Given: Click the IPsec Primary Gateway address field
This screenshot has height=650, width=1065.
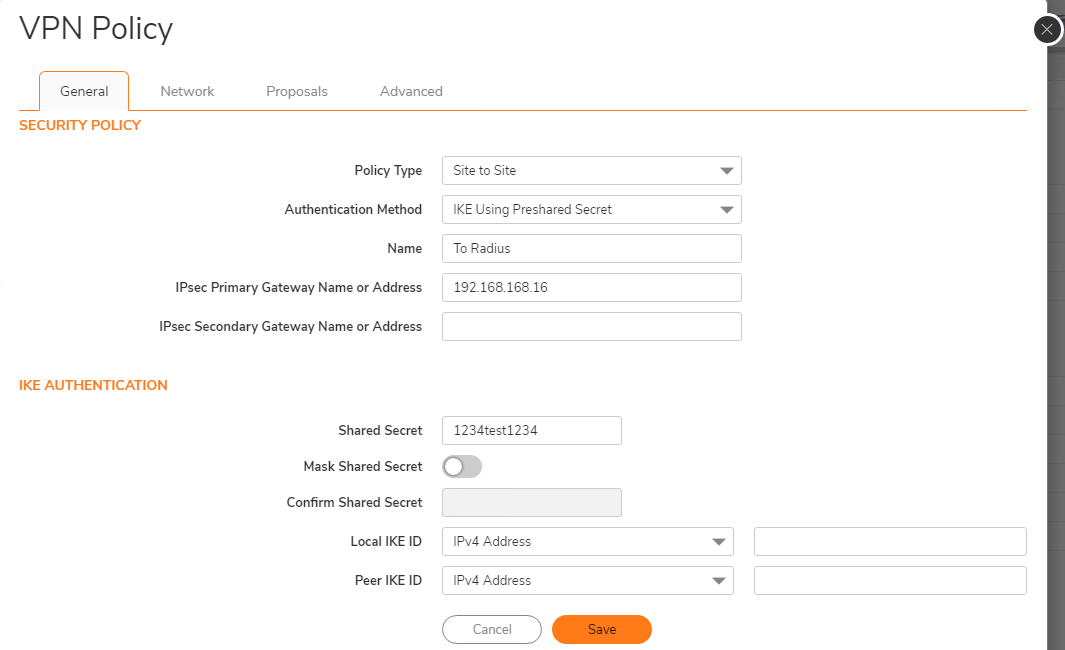Looking at the screenshot, I should click(x=591, y=287).
